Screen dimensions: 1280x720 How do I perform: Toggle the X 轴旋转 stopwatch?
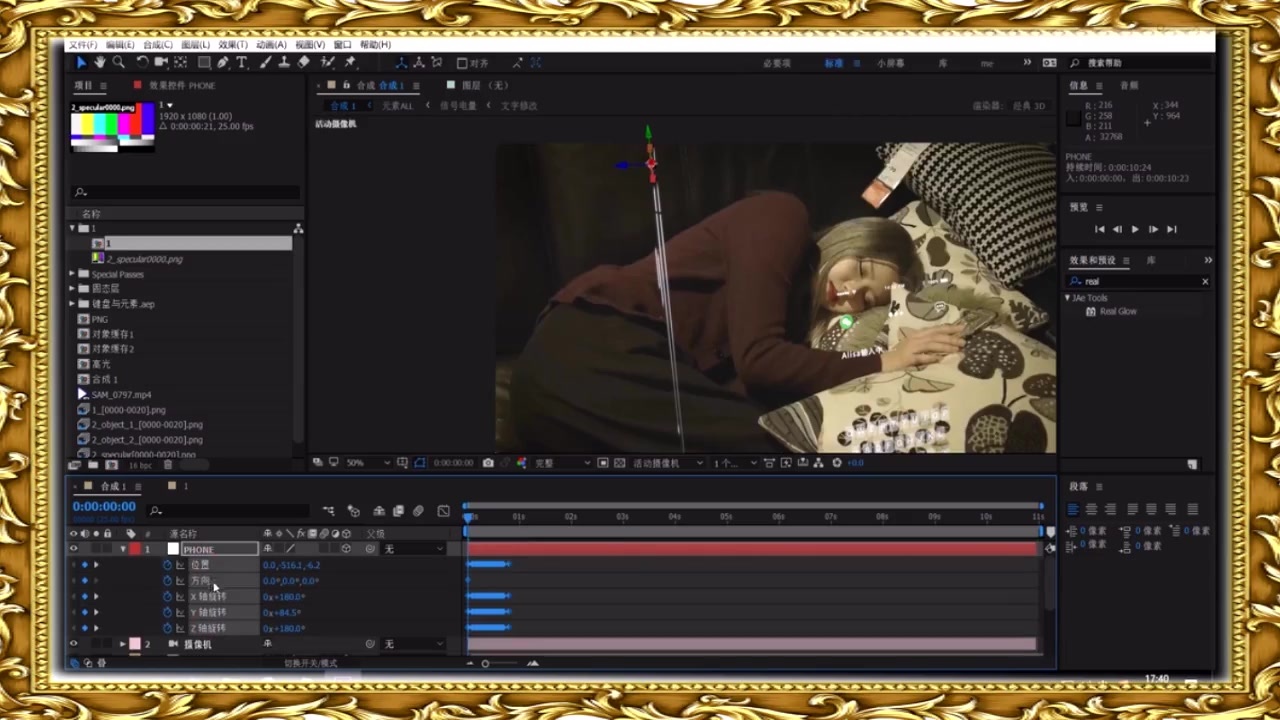pyautogui.click(x=167, y=597)
